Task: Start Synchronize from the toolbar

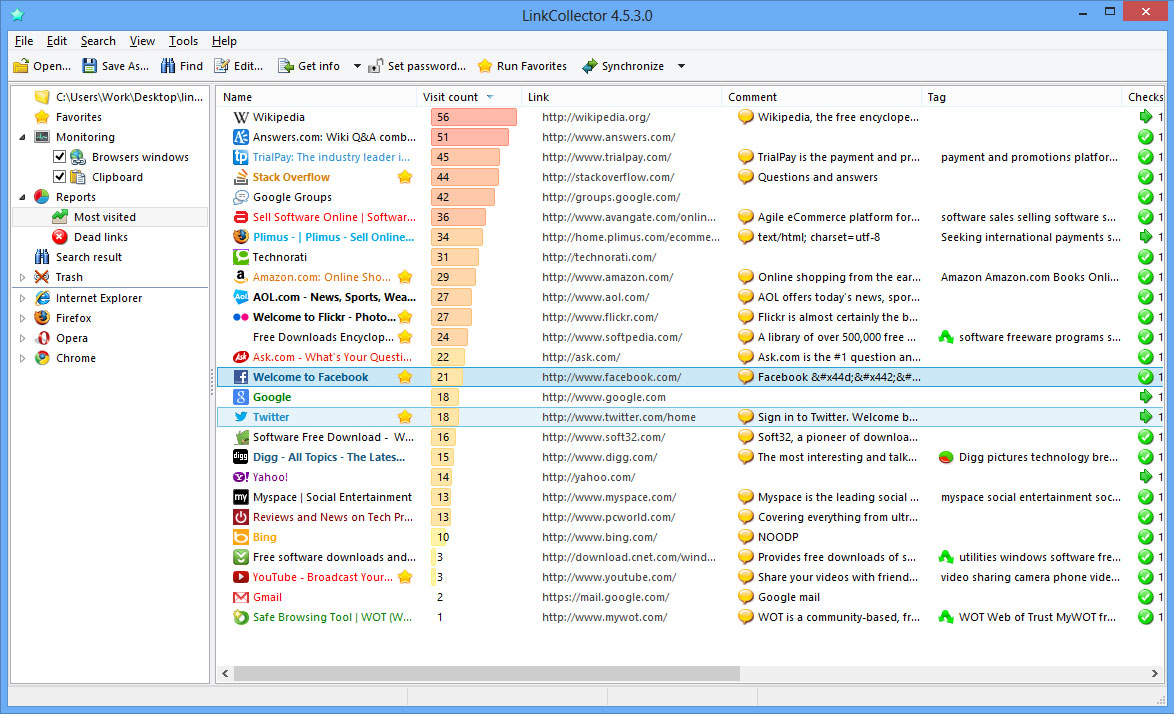Action: pos(624,66)
